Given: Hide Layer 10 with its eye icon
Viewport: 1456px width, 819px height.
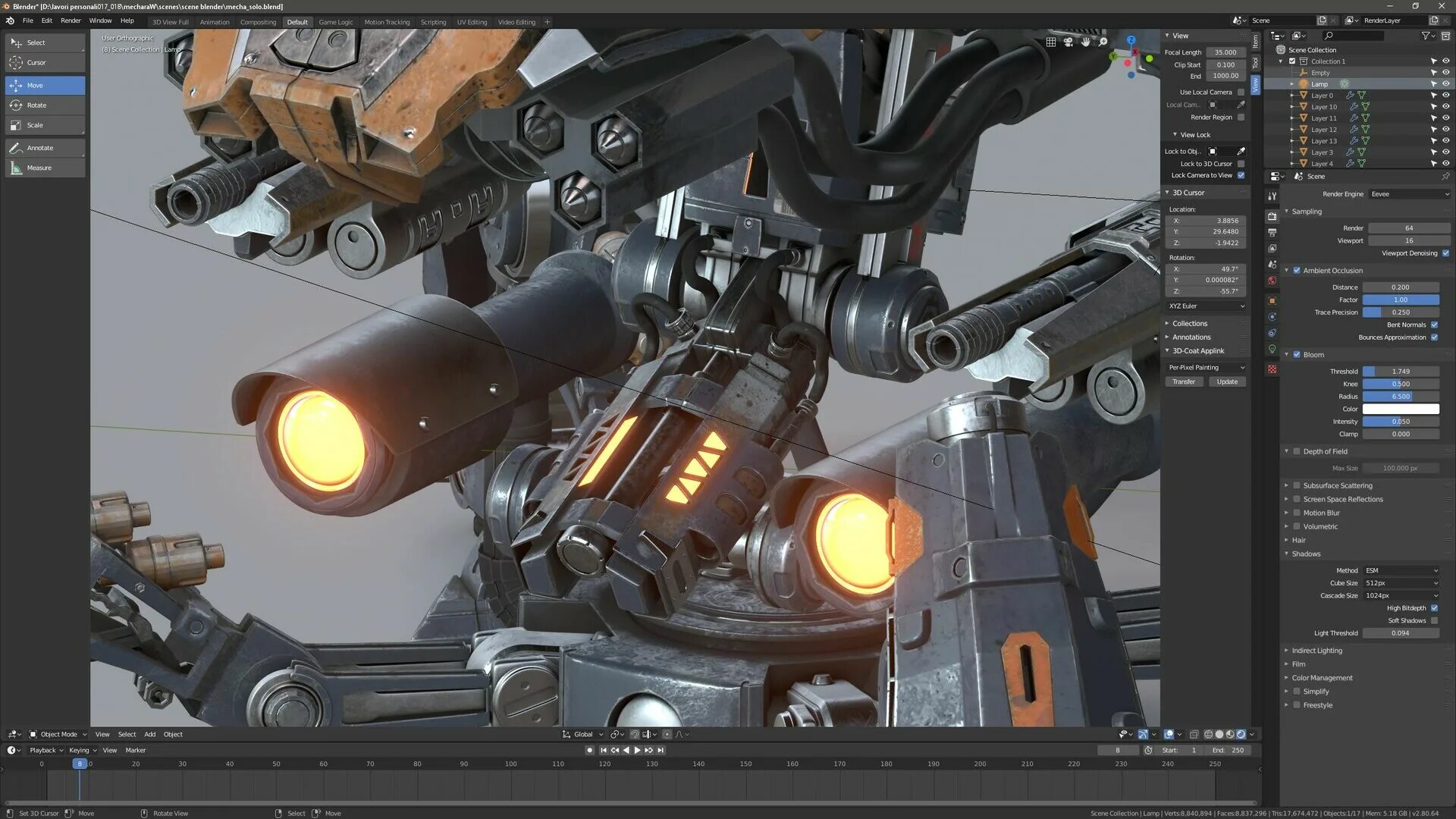Looking at the screenshot, I should 1445,107.
